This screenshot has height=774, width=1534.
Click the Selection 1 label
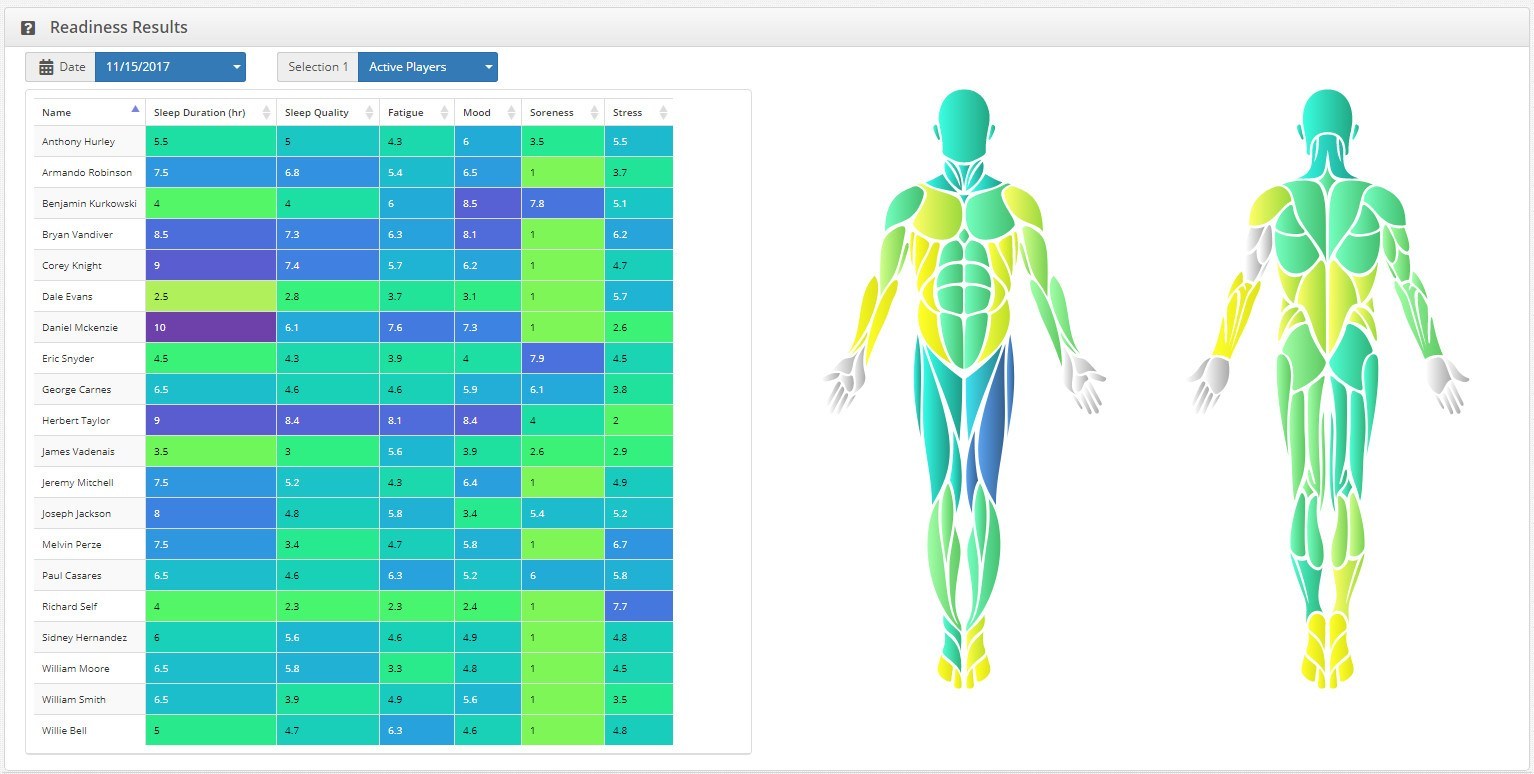click(318, 67)
